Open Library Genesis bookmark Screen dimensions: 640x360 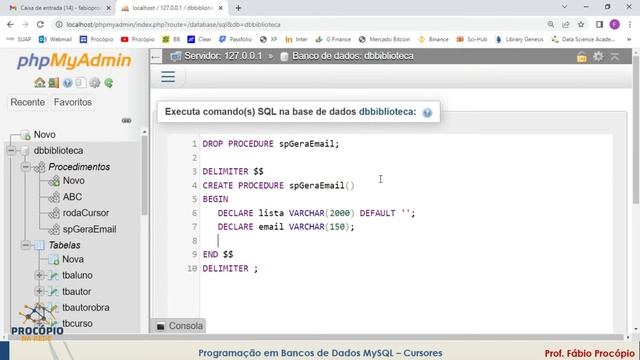(x=519, y=39)
